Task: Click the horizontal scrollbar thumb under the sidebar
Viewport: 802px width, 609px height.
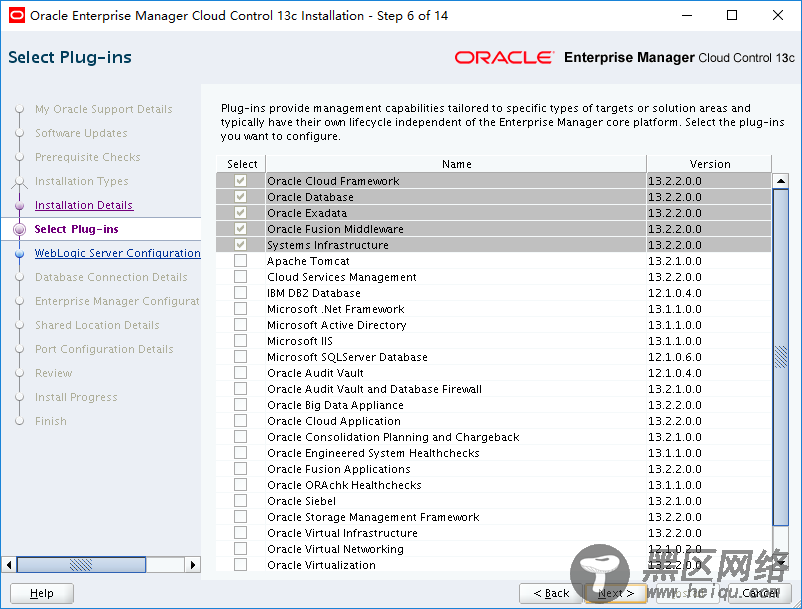Action: [81, 565]
